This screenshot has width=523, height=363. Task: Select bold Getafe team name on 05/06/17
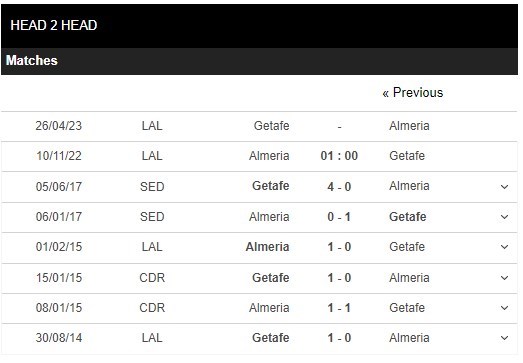(271, 186)
